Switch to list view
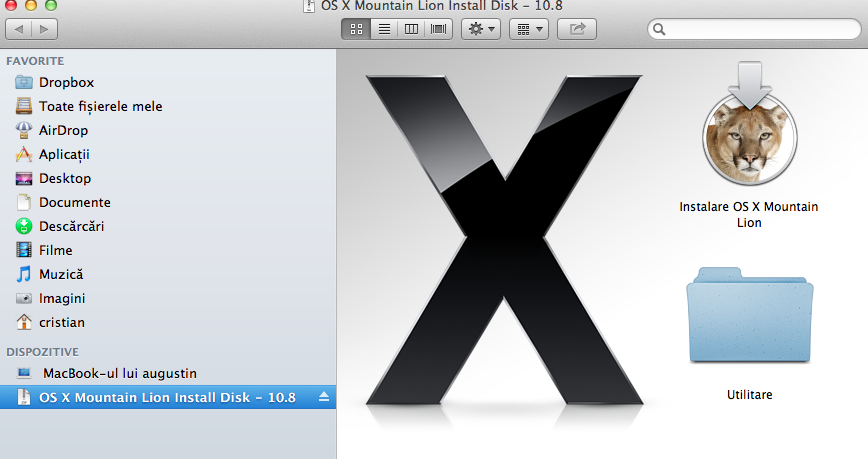 (384, 29)
